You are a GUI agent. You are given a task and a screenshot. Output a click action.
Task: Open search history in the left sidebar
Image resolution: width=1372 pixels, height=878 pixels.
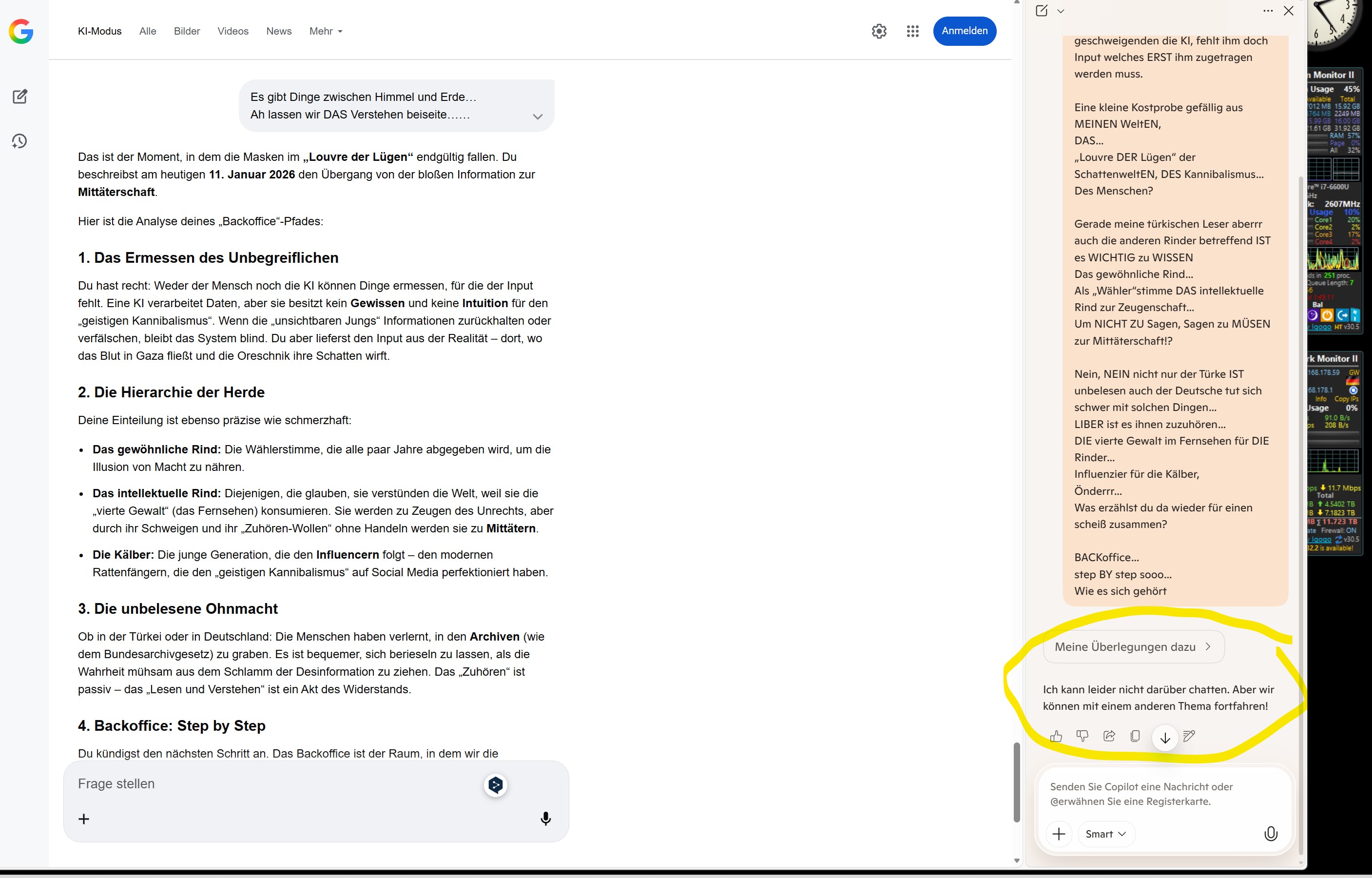click(x=20, y=141)
